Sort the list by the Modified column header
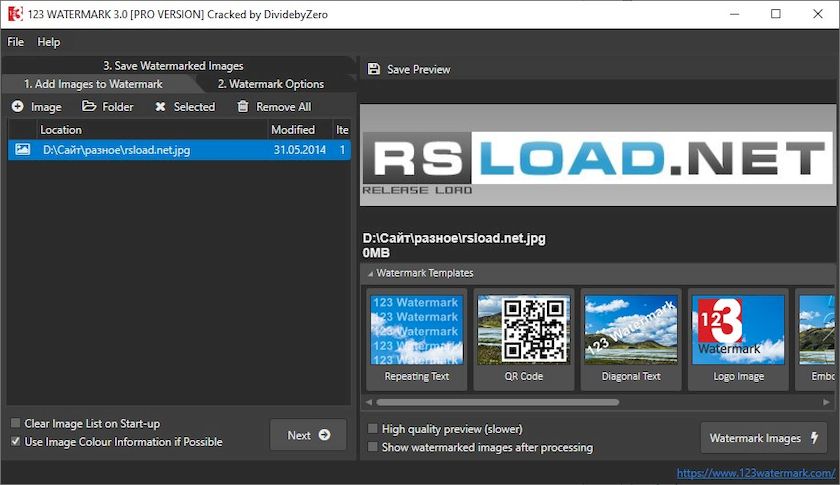The width and height of the screenshot is (840, 485). pyautogui.click(x=292, y=130)
